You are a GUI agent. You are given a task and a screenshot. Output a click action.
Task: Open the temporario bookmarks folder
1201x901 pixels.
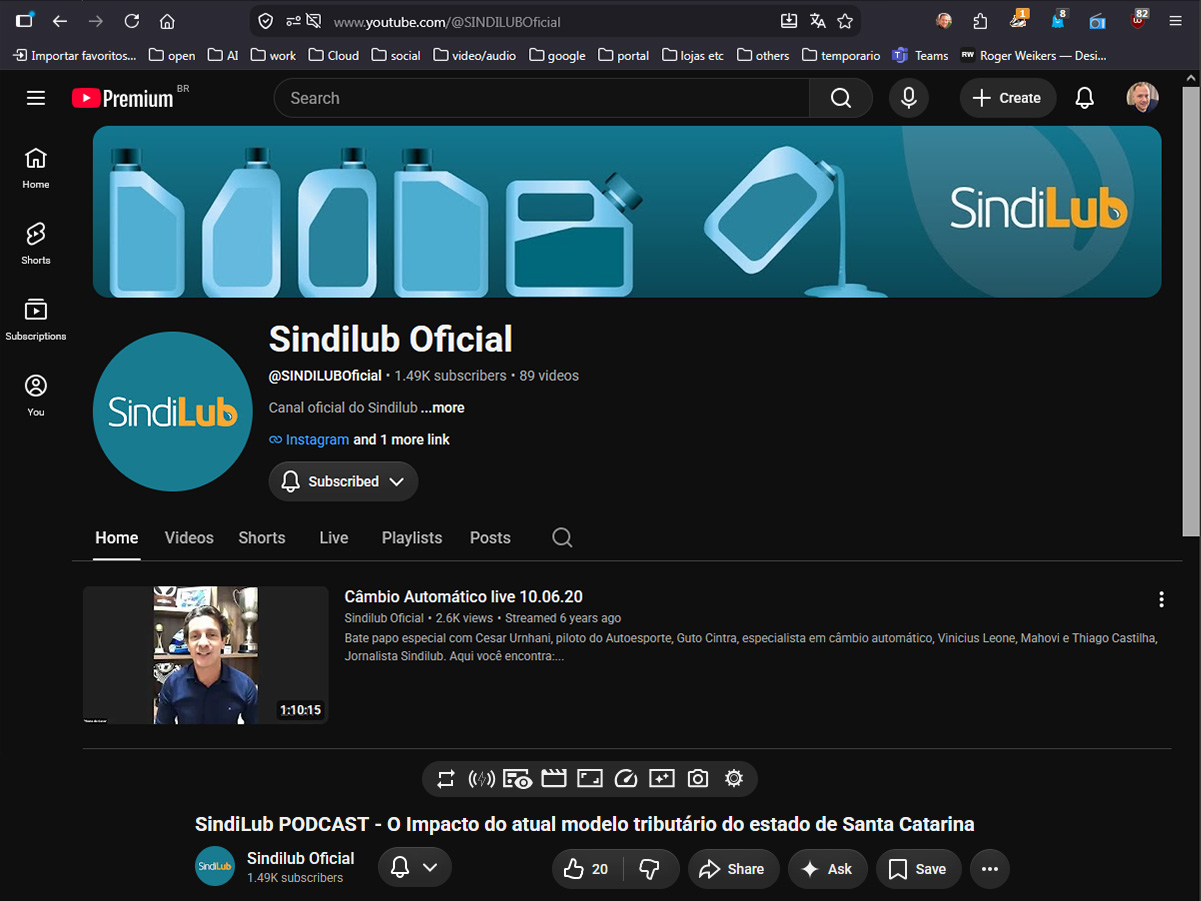point(841,55)
